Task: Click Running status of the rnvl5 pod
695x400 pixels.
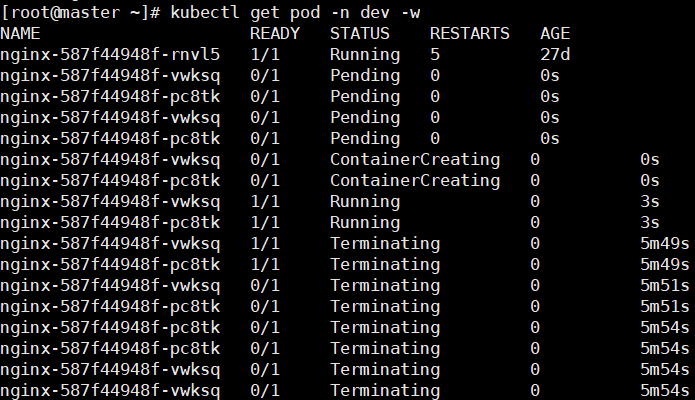Action: coord(364,54)
